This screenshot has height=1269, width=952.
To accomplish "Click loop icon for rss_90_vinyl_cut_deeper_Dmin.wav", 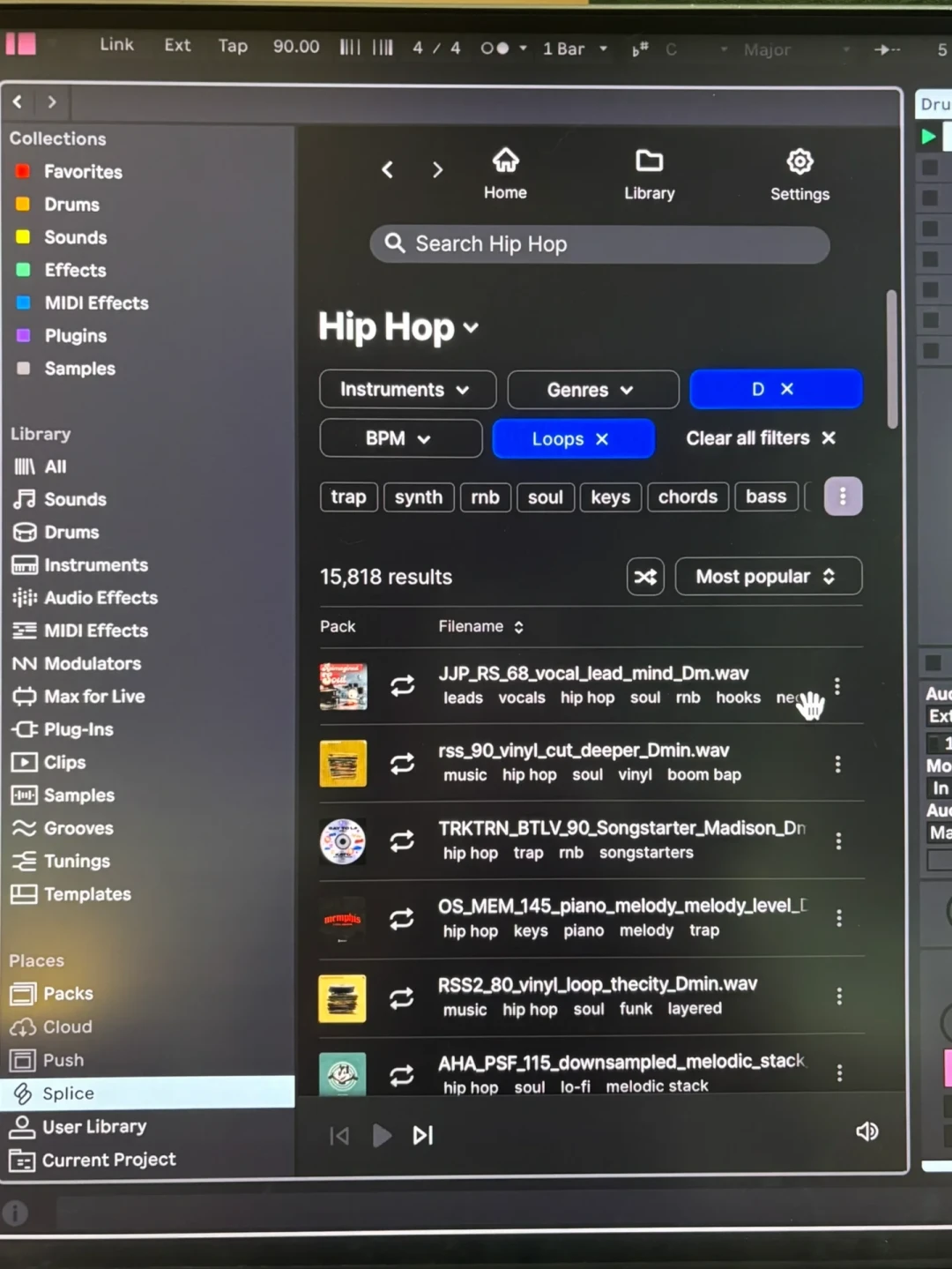I will pos(403,764).
